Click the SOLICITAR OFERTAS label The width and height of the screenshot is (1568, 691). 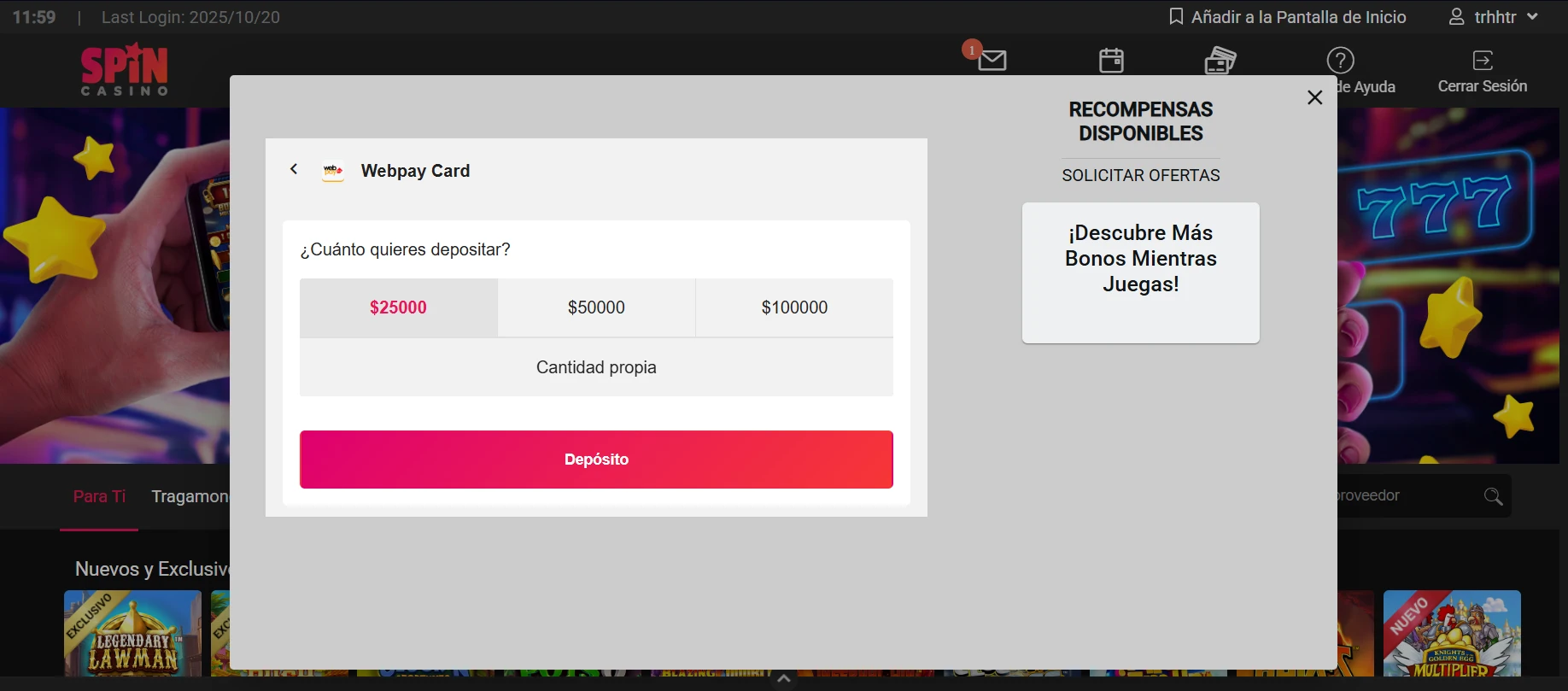[x=1141, y=175]
